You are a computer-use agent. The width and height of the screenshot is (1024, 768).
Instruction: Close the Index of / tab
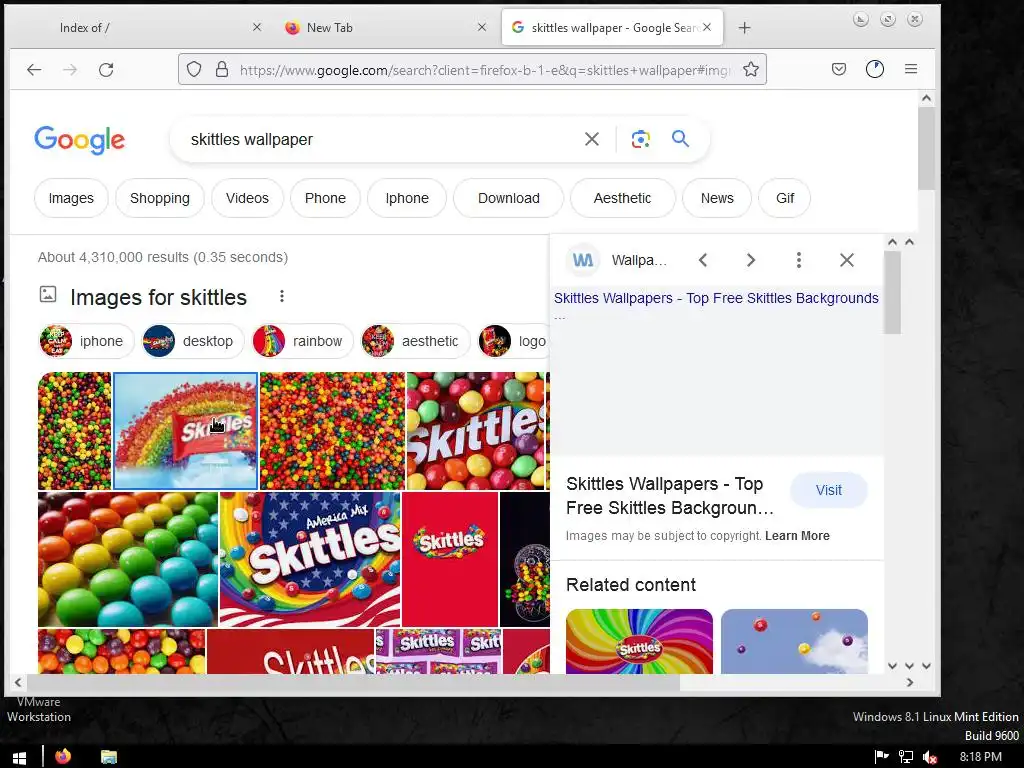click(x=257, y=27)
